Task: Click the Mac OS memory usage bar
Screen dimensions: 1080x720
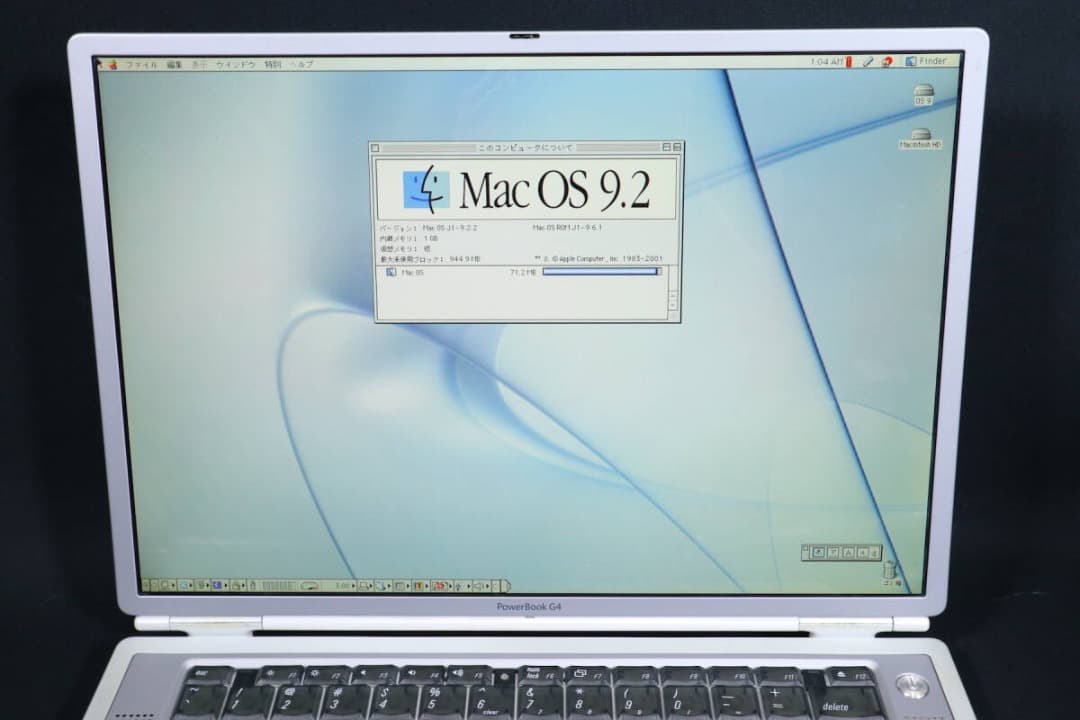Action: pos(601,271)
